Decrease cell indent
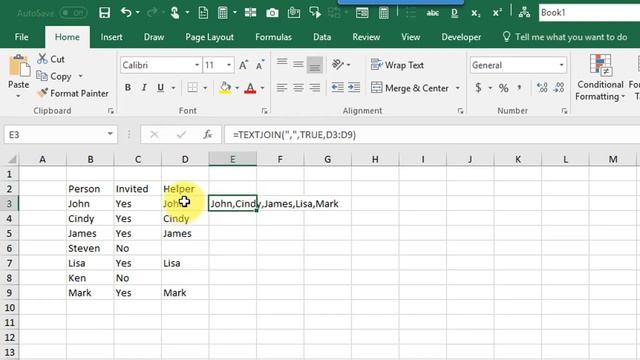 337,88
